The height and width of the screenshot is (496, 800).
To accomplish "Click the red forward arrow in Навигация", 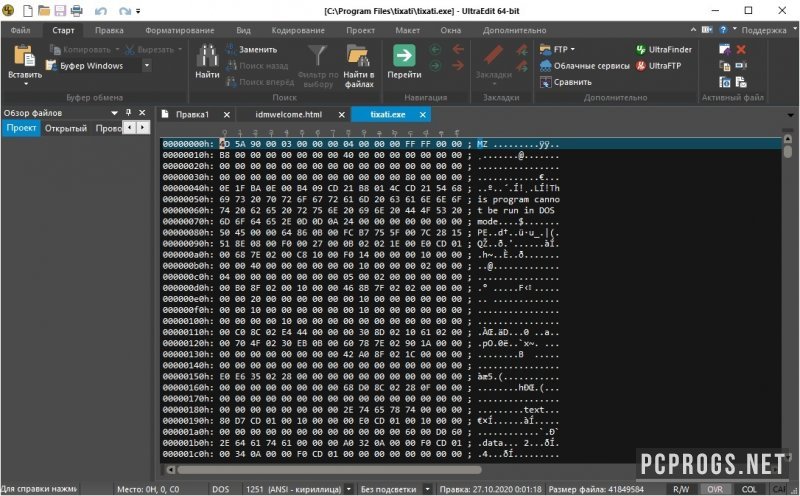I will 458,65.
